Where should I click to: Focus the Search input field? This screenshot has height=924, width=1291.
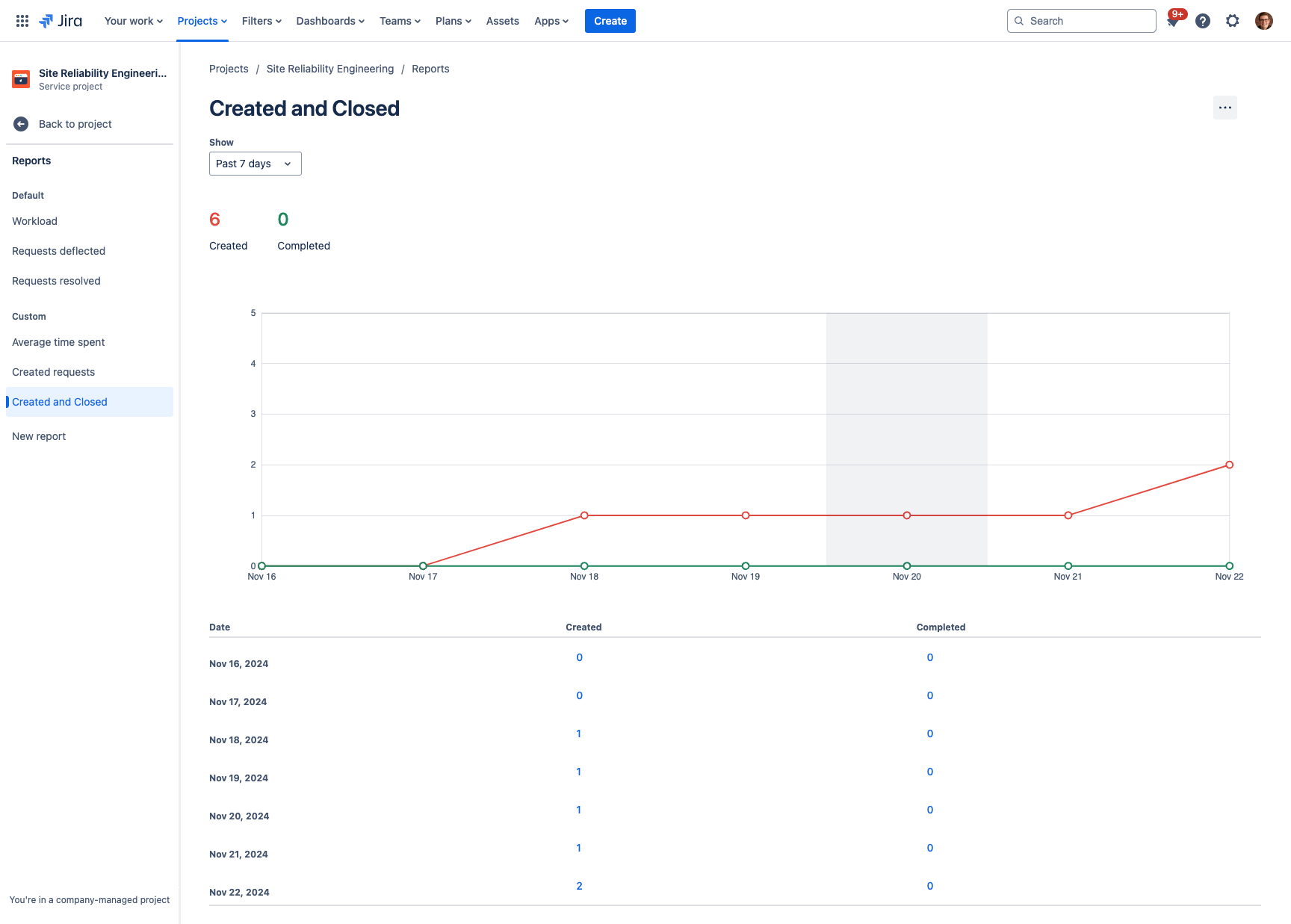click(x=1082, y=21)
